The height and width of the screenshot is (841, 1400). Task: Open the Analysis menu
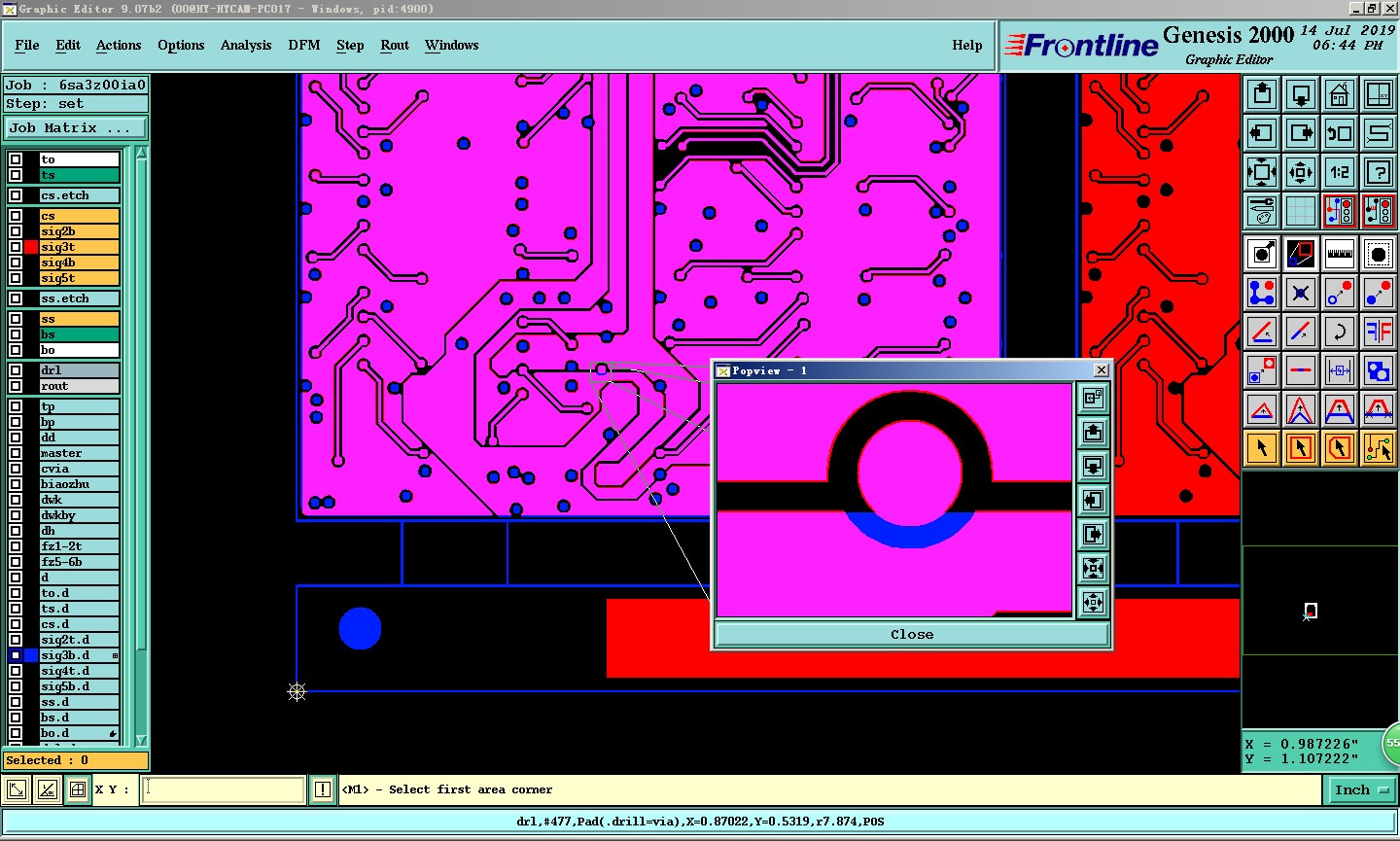246,45
